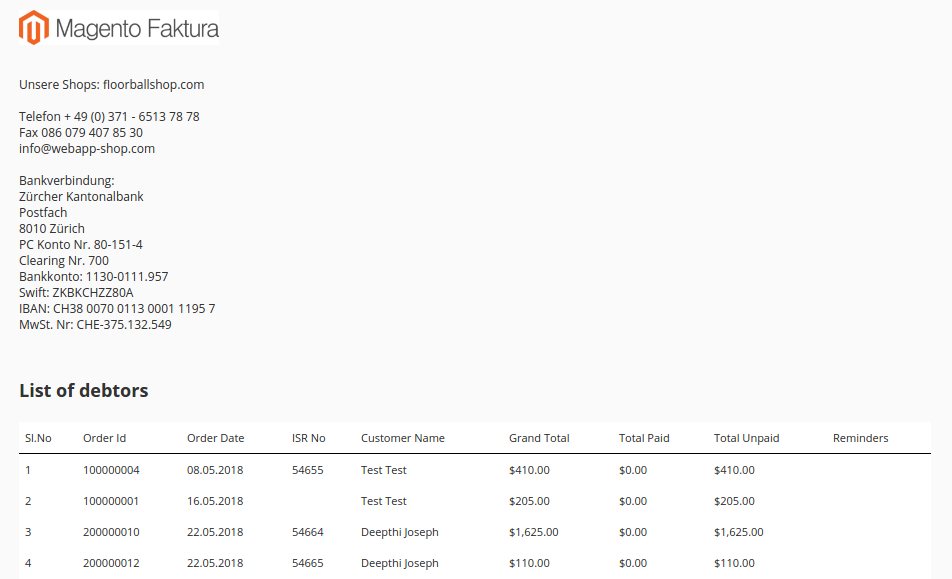The image size is (952, 579).
Task: Click the info@webapp-shop.com email address
Action: 87,149
